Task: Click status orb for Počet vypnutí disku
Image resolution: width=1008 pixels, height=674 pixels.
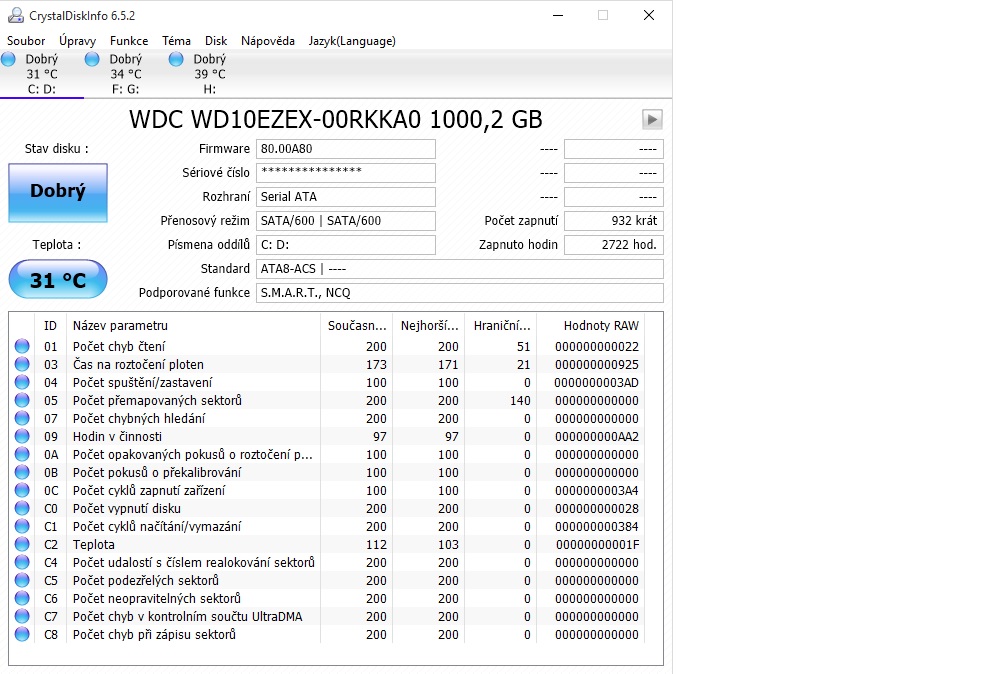Action: coord(22,508)
